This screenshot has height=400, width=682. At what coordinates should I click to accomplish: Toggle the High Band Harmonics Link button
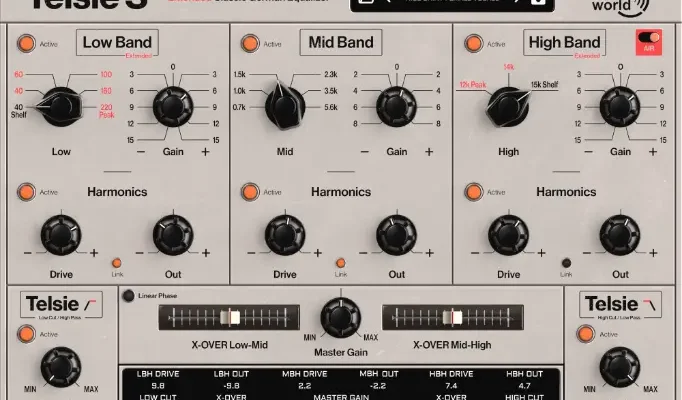click(x=565, y=263)
